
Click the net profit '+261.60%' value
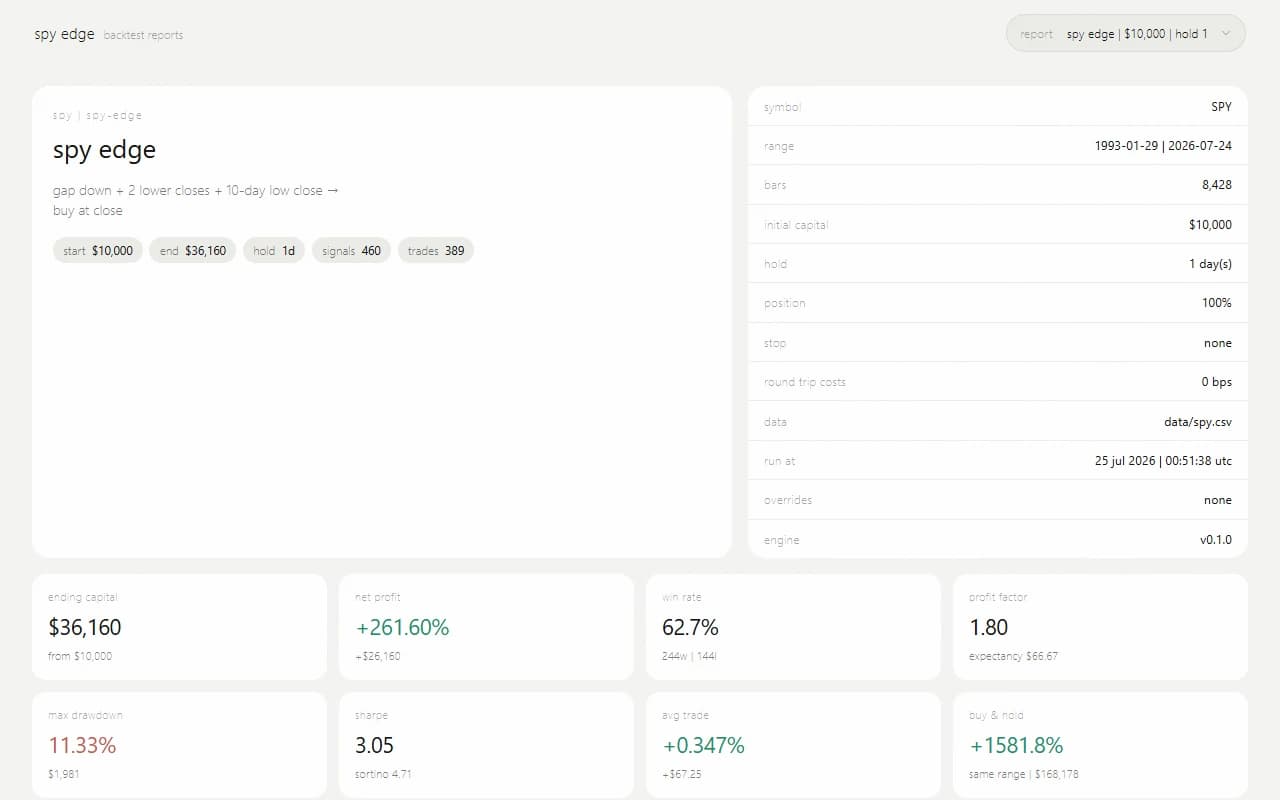pyautogui.click(x=402, y=627)
